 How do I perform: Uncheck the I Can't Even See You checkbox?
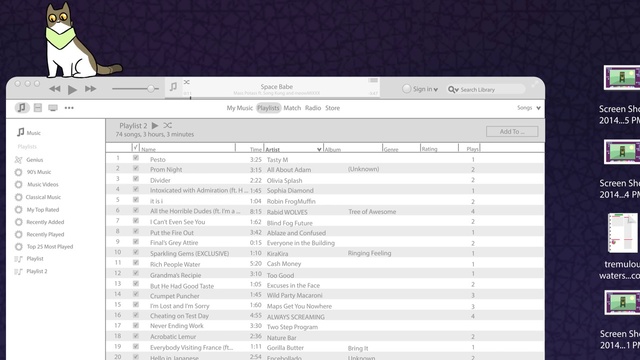[x=136, y=220]
